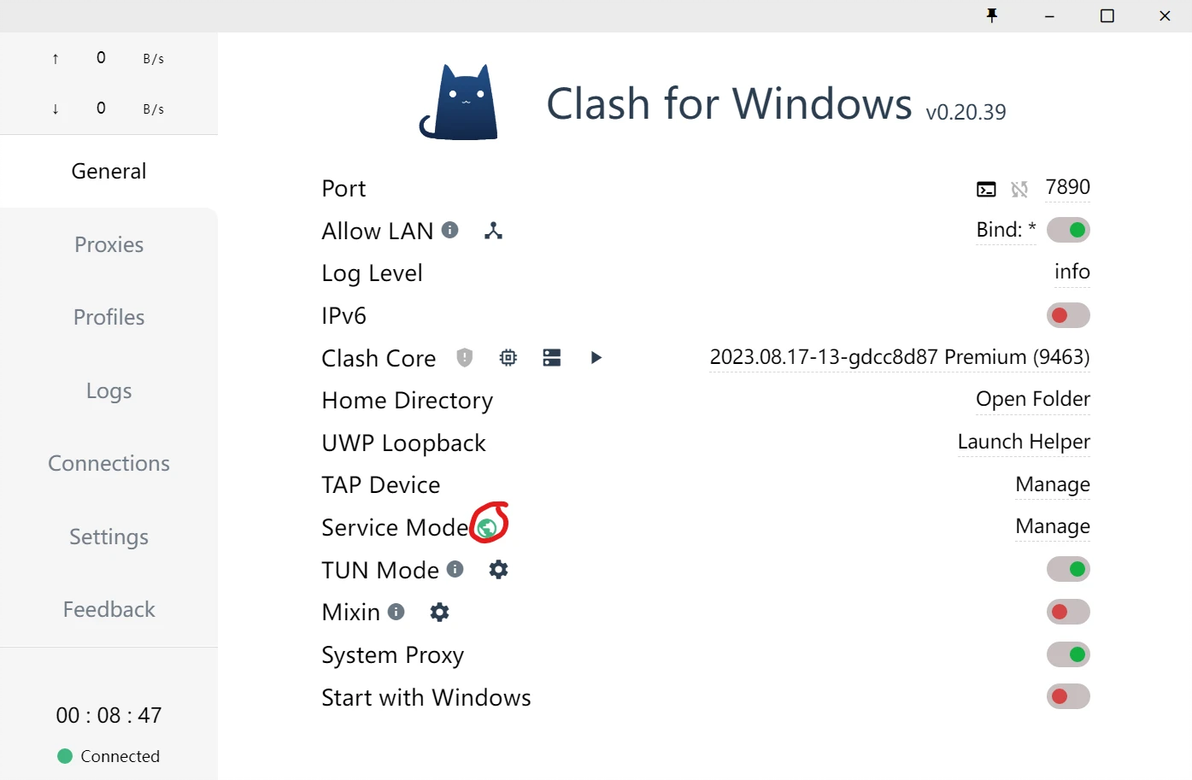Screen dimensions: 1192x780
Task: Open Mixin gear settings
Action: click(439, 612)
